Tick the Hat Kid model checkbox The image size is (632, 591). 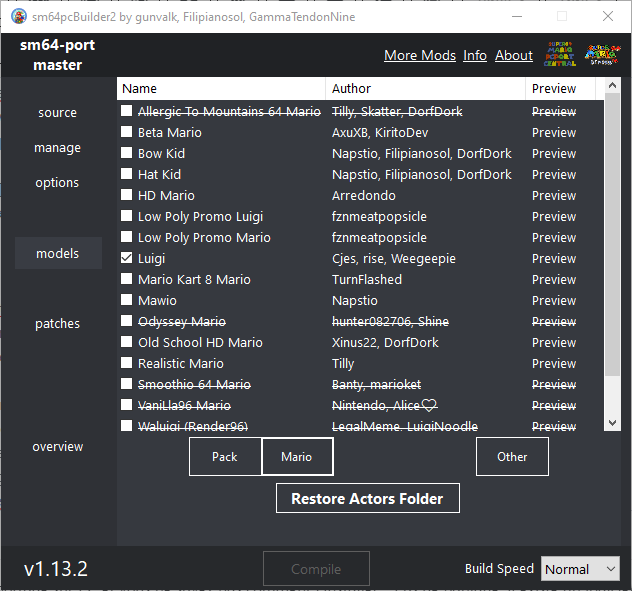[x=126, y=174]
